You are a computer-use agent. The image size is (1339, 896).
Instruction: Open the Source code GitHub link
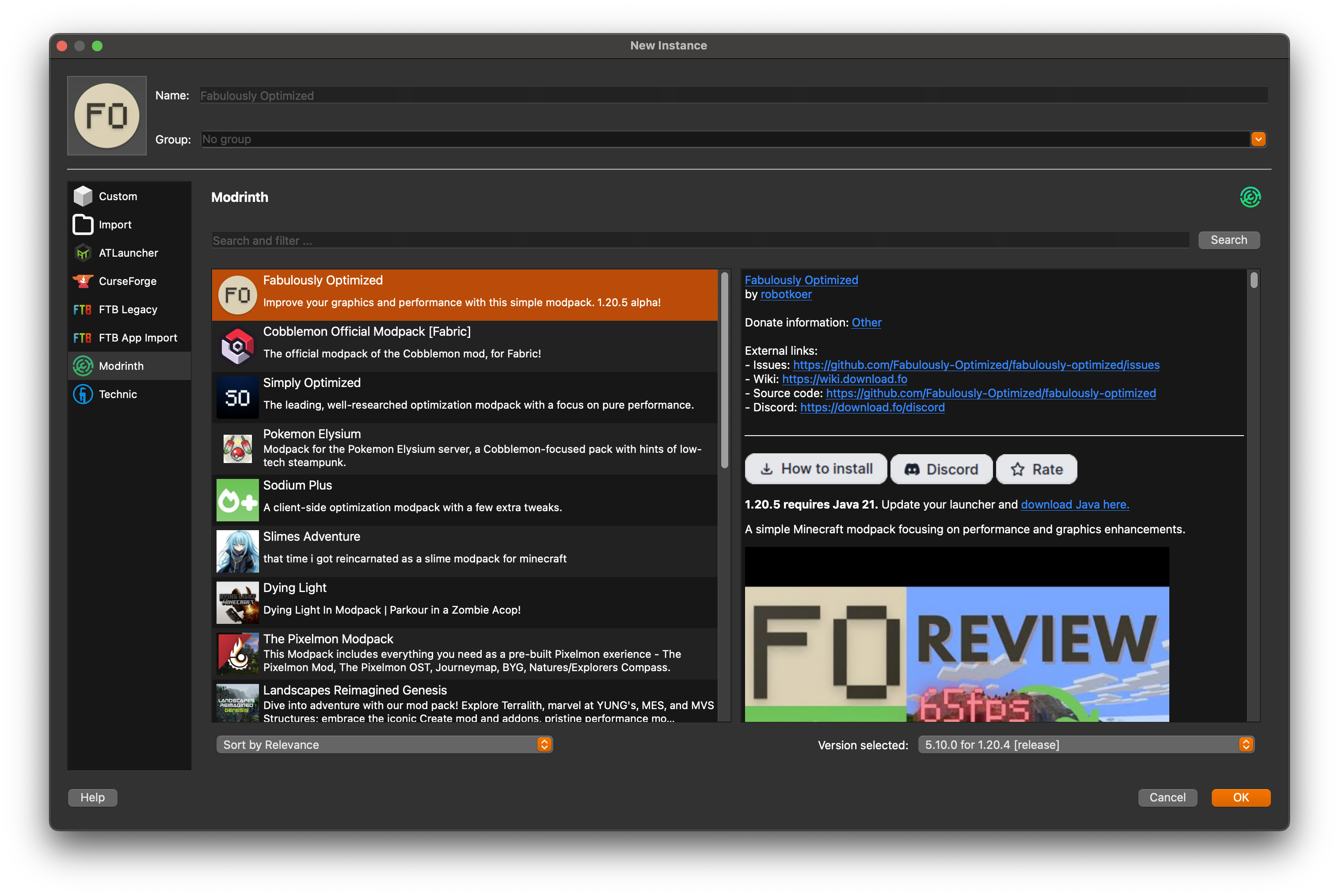click(x=990, y=393)
